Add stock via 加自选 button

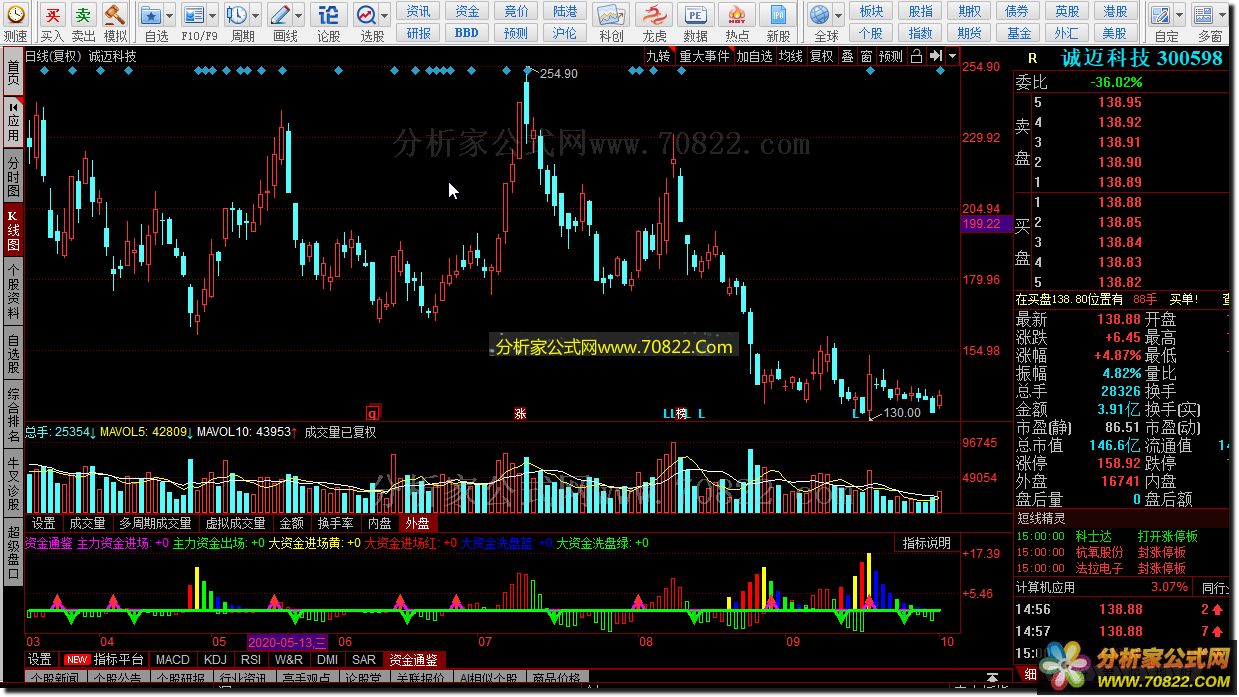pyautogui.click(x=755, y=56)
